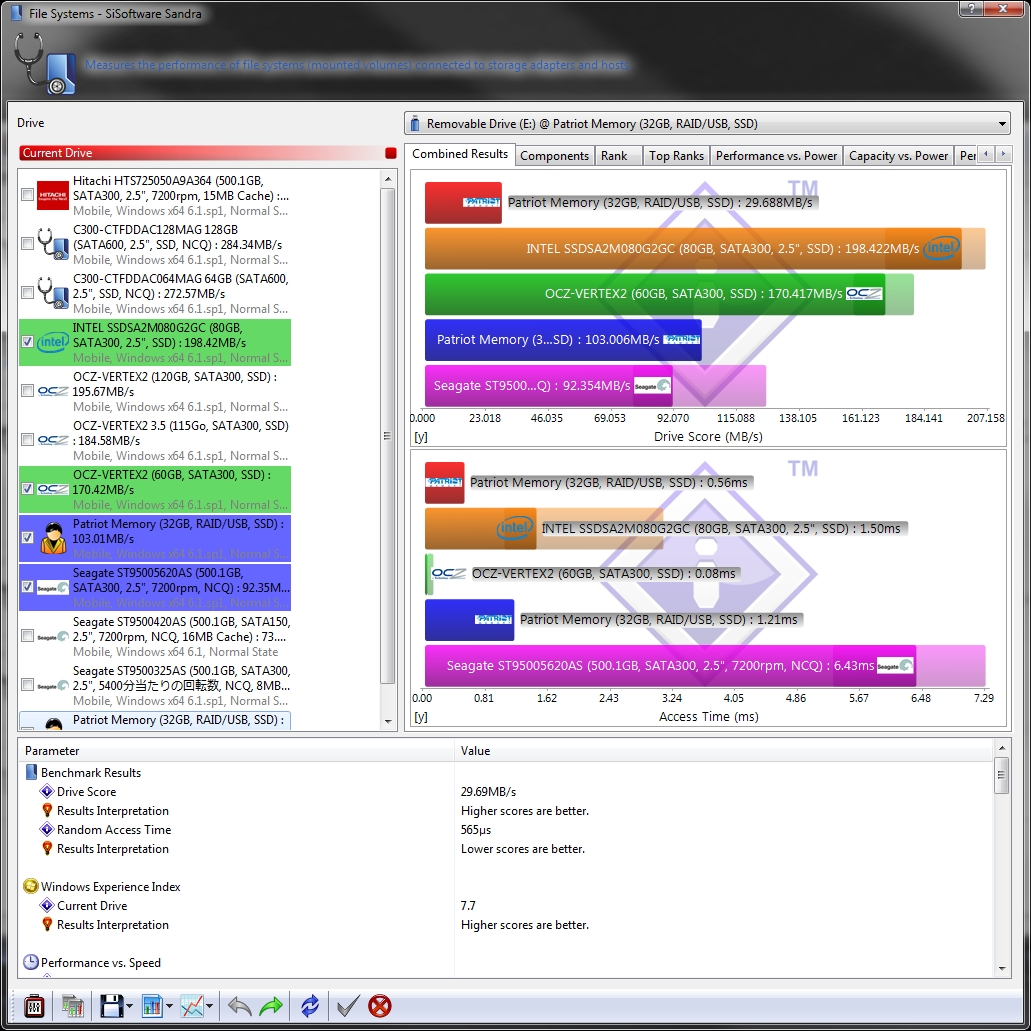Click the OCZ logo beside OCZ-VERTEX2 120GB
Image resolution: width=1031 pixels, height=1031 pixels.
point(53,391)
